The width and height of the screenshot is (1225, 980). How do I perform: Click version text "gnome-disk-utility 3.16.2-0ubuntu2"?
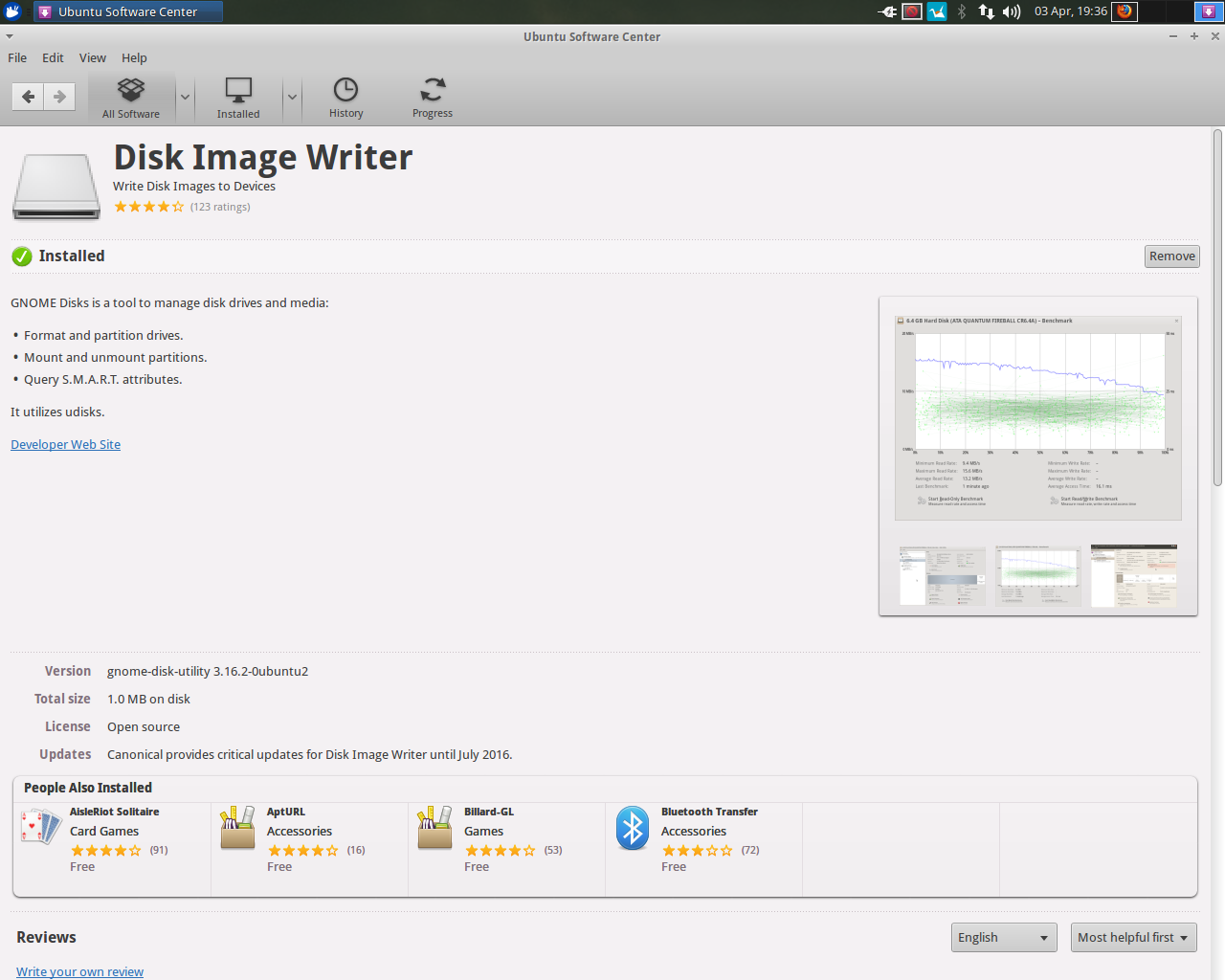[x=208, y=671]
